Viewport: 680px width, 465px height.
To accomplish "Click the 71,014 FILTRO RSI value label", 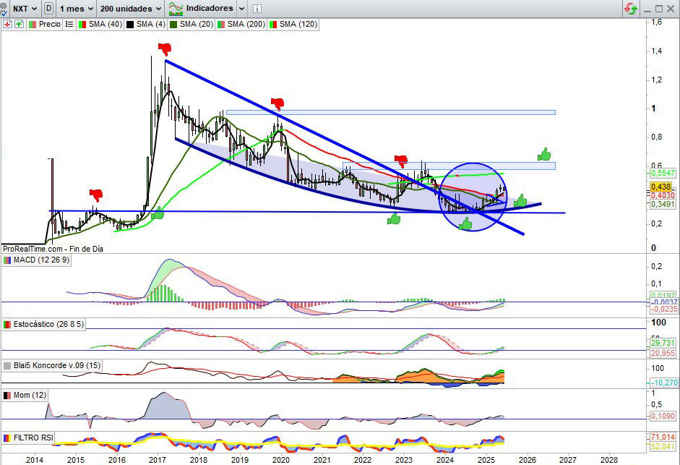I will pos(662,437).
